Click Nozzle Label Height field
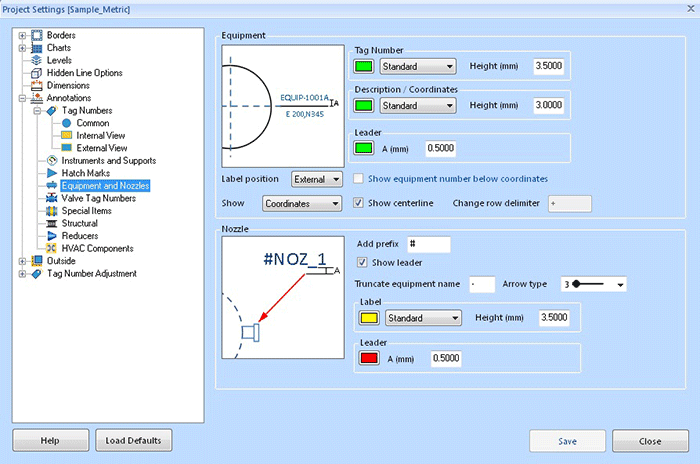Screen dimensions: 700x464 [x=554, y=318]
